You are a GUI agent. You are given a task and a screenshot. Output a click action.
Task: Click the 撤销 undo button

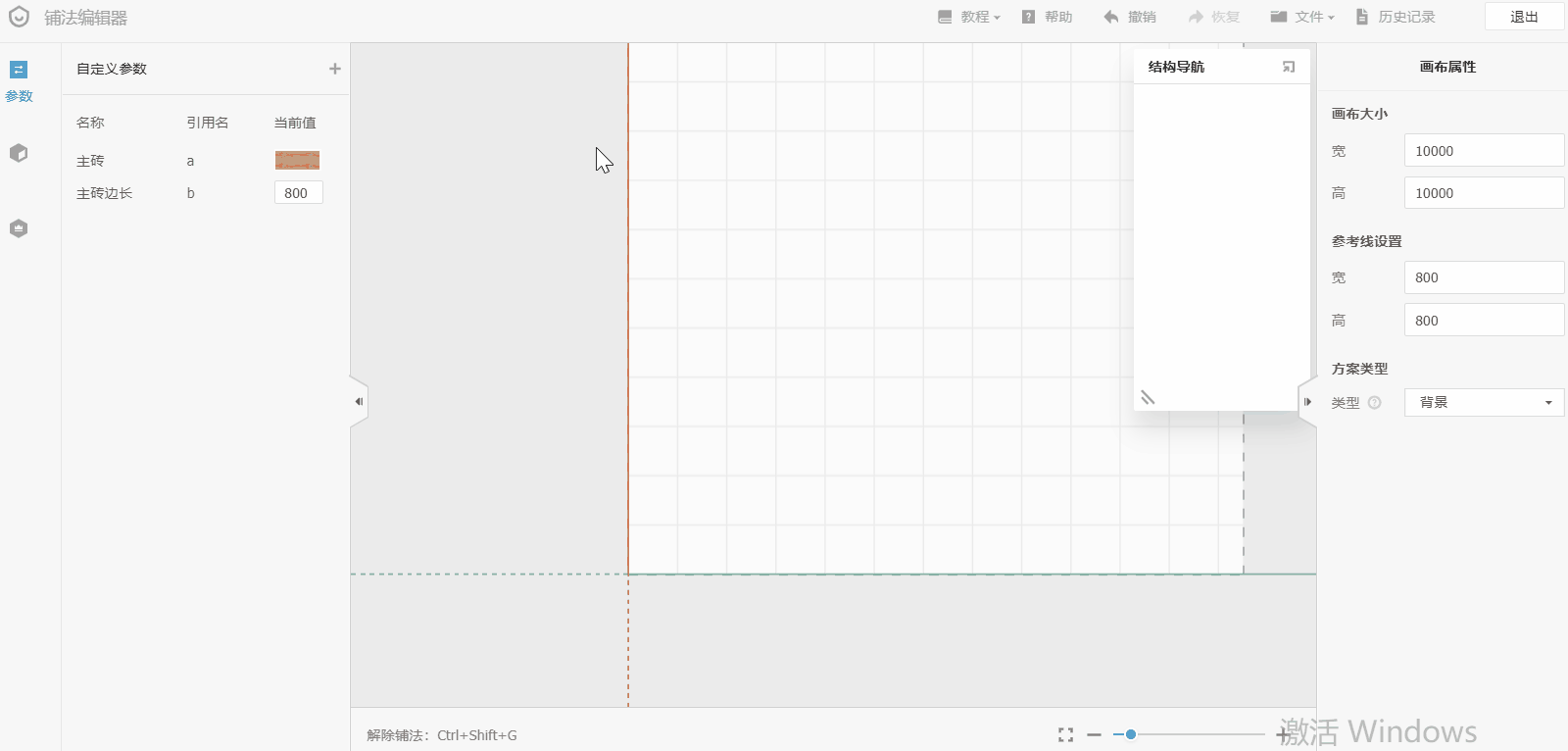click(x=1130, y=17)
